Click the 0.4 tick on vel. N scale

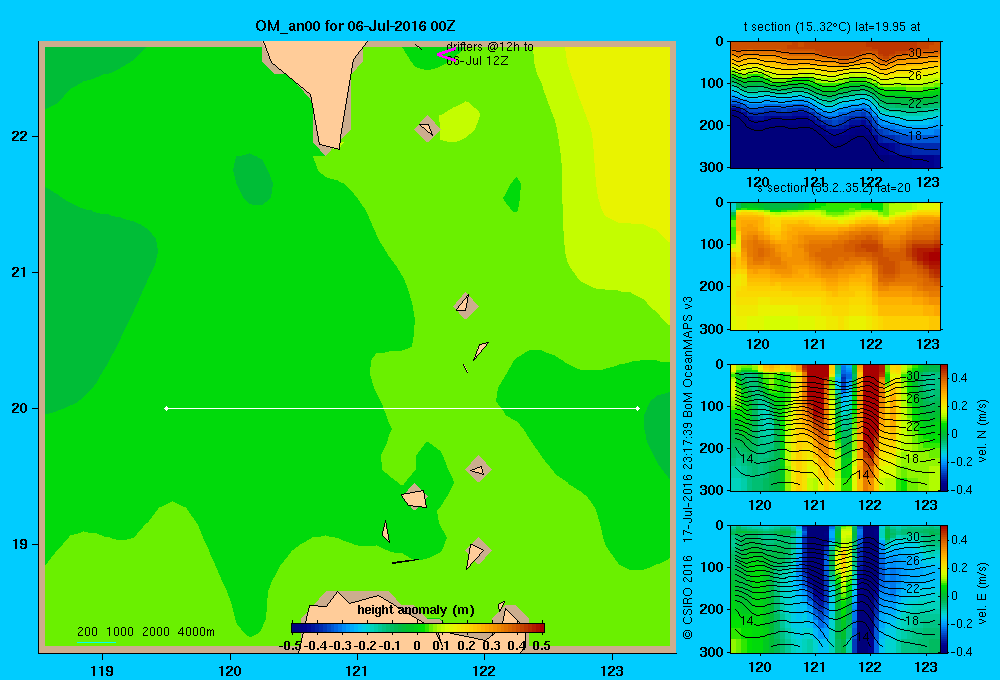click(959, 378)
